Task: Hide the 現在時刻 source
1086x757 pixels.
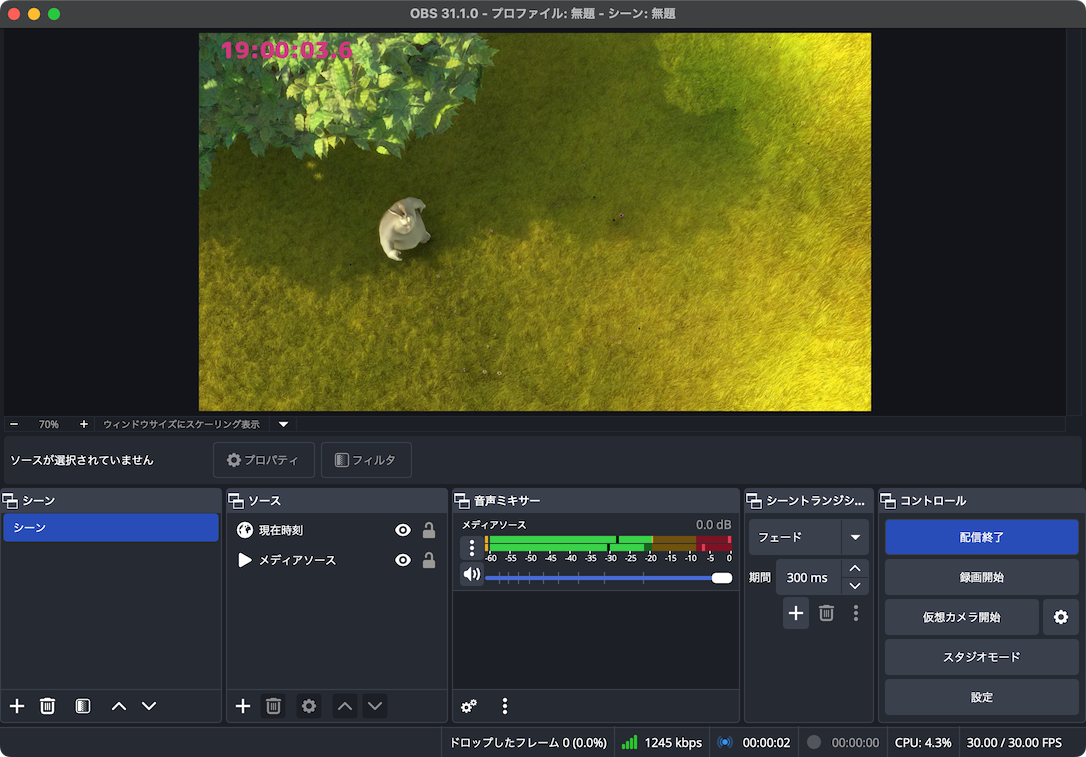Action: coord(402,530)
